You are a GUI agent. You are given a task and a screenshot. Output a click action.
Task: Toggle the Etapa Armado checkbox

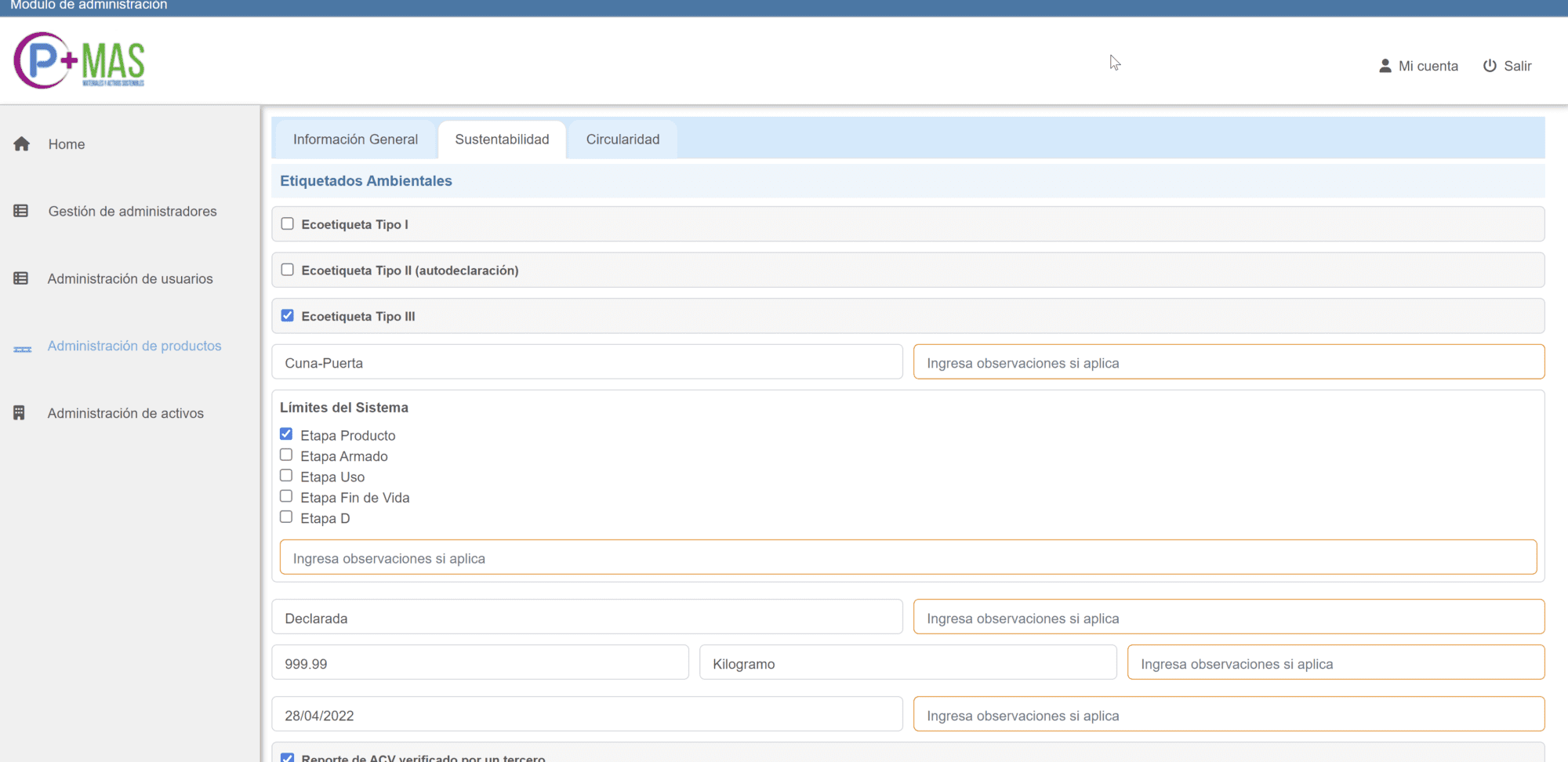(286, 455)
